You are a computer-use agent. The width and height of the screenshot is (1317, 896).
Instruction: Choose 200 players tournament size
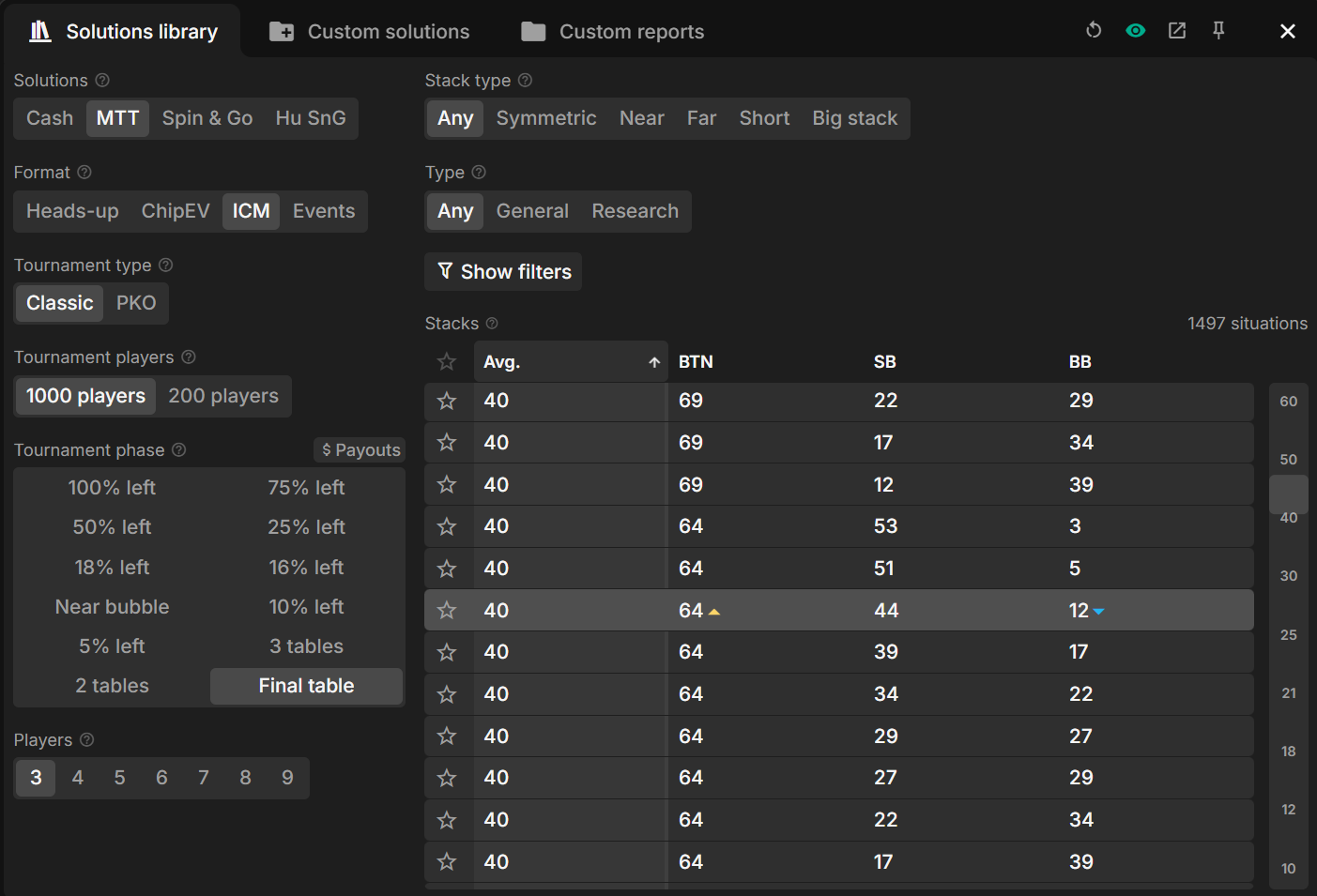click(x=223, y=396)
